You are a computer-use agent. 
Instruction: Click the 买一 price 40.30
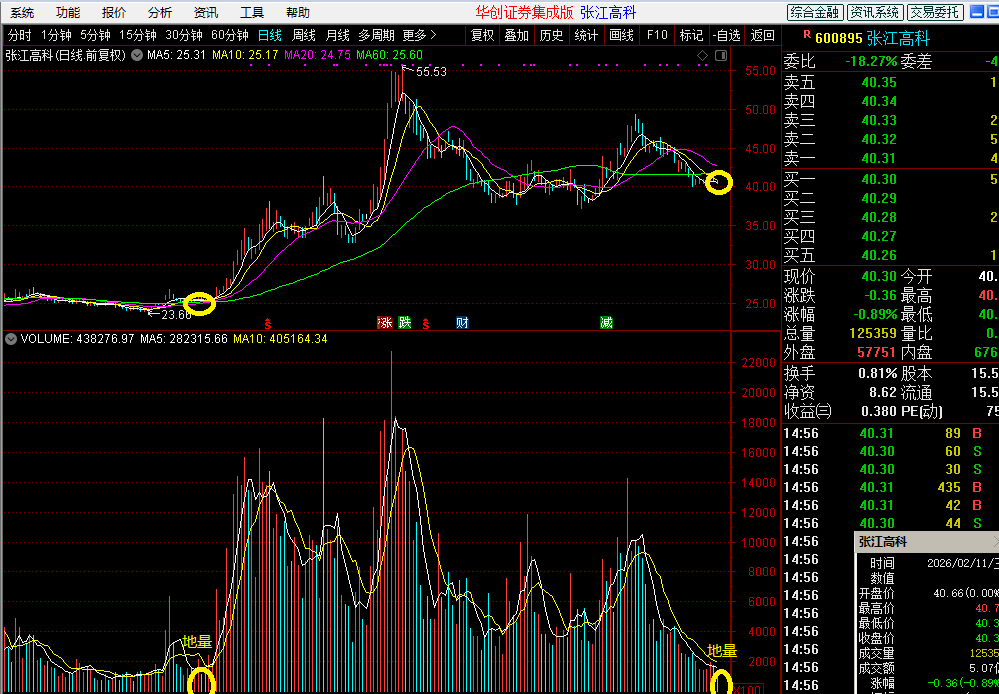879,179
